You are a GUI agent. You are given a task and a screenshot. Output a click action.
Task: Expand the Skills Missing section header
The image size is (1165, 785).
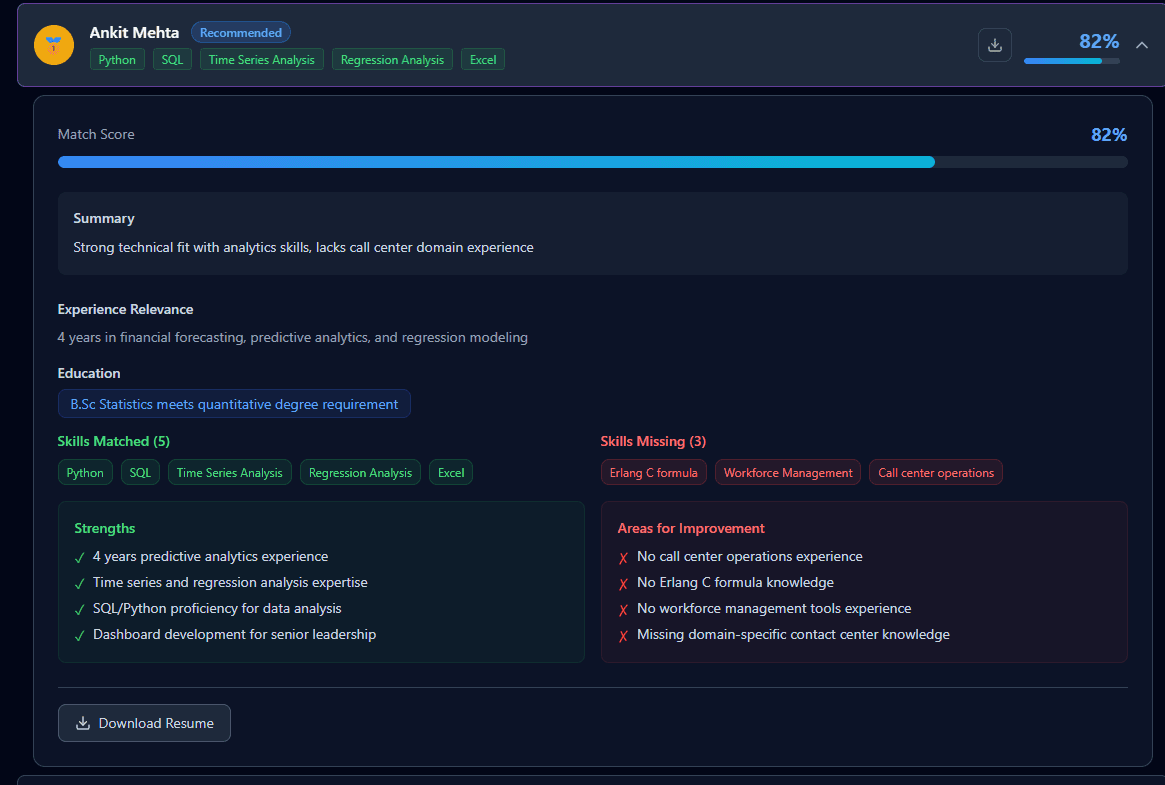point(653,441)
